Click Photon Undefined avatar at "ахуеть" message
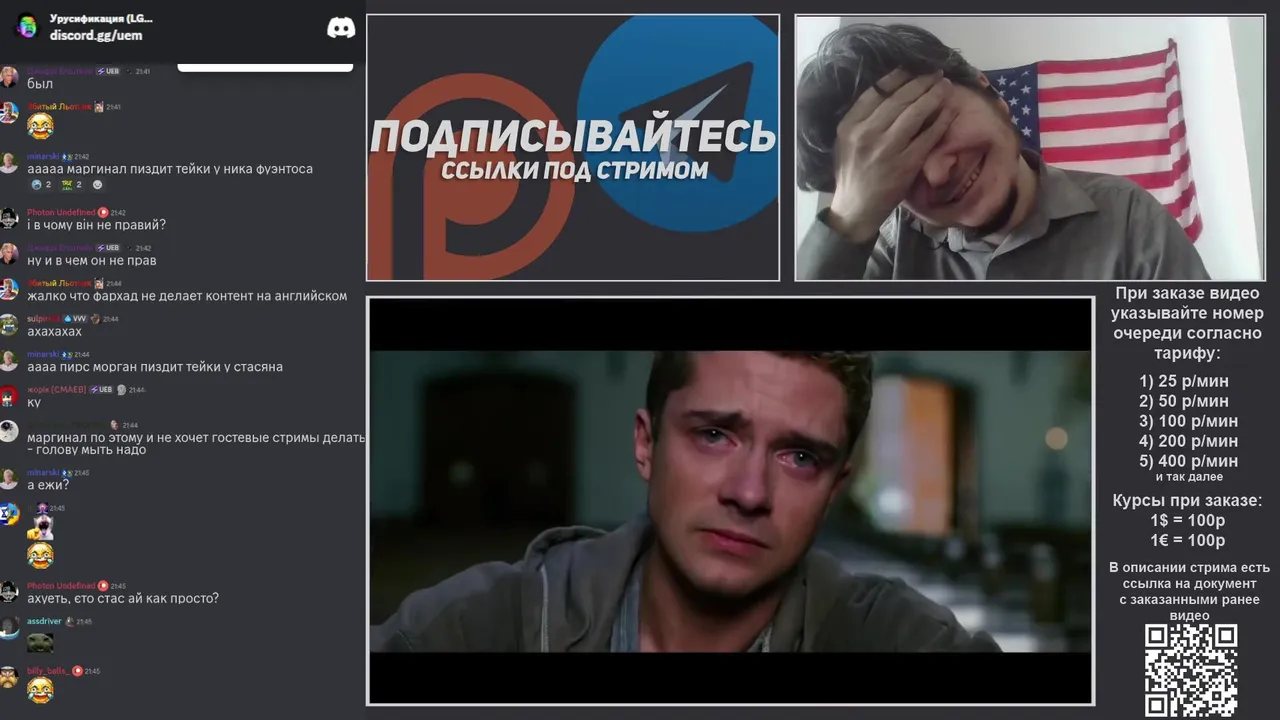 [9, 592]
